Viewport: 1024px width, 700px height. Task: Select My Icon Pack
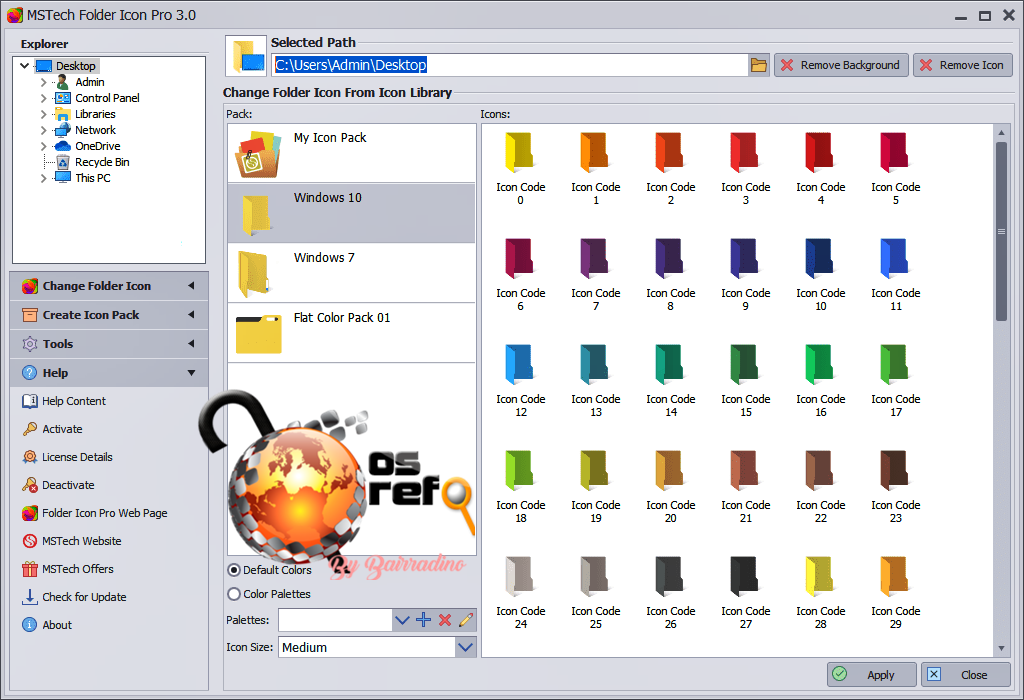click(351, 153)
